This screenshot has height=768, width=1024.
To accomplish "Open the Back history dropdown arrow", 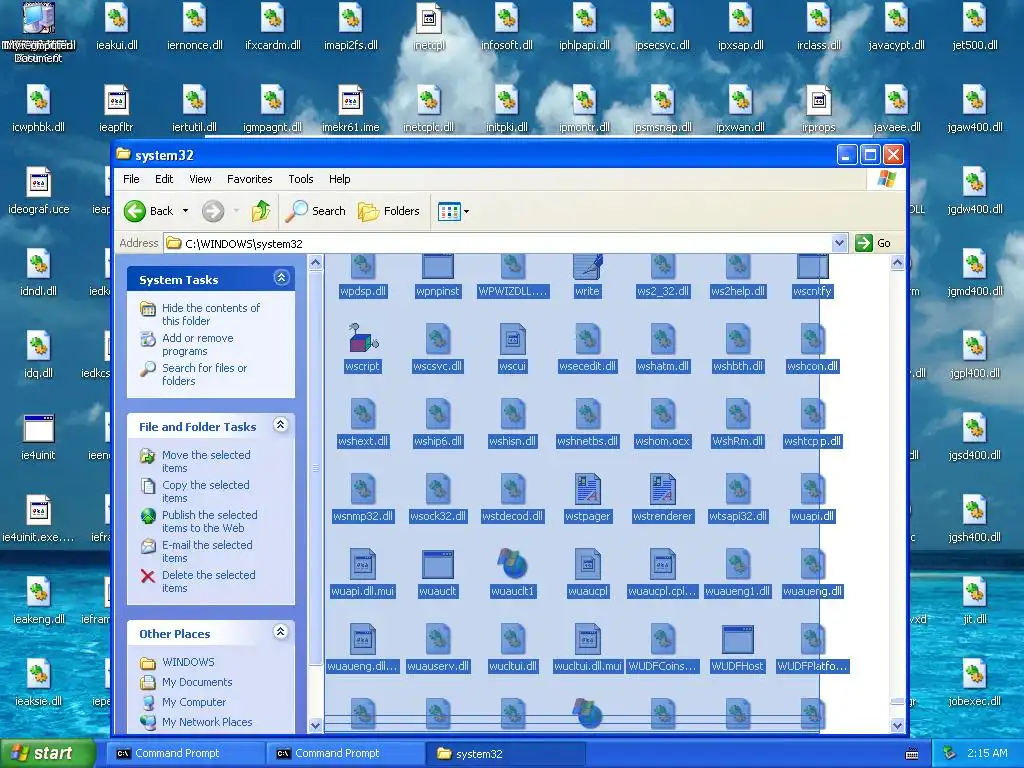I will tap(185, 211).
